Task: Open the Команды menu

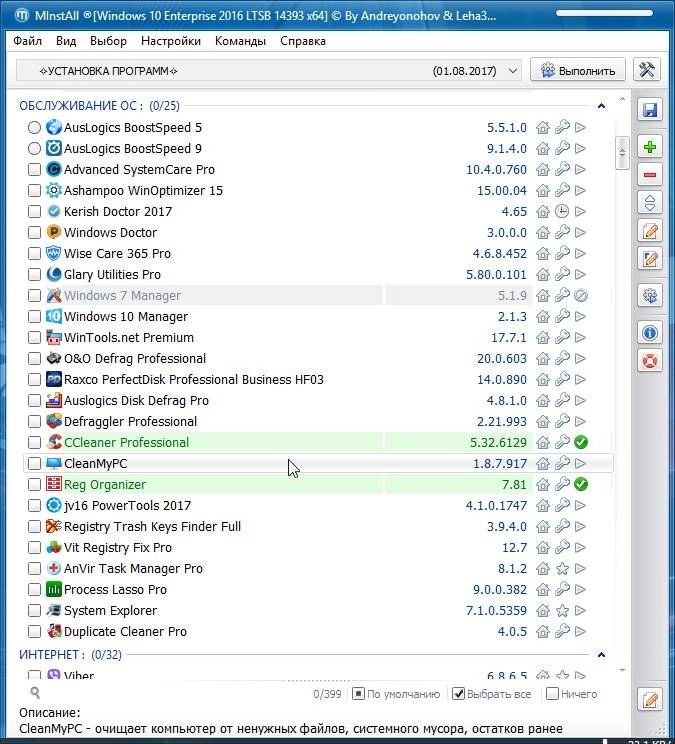Action: tap(240, 41)
